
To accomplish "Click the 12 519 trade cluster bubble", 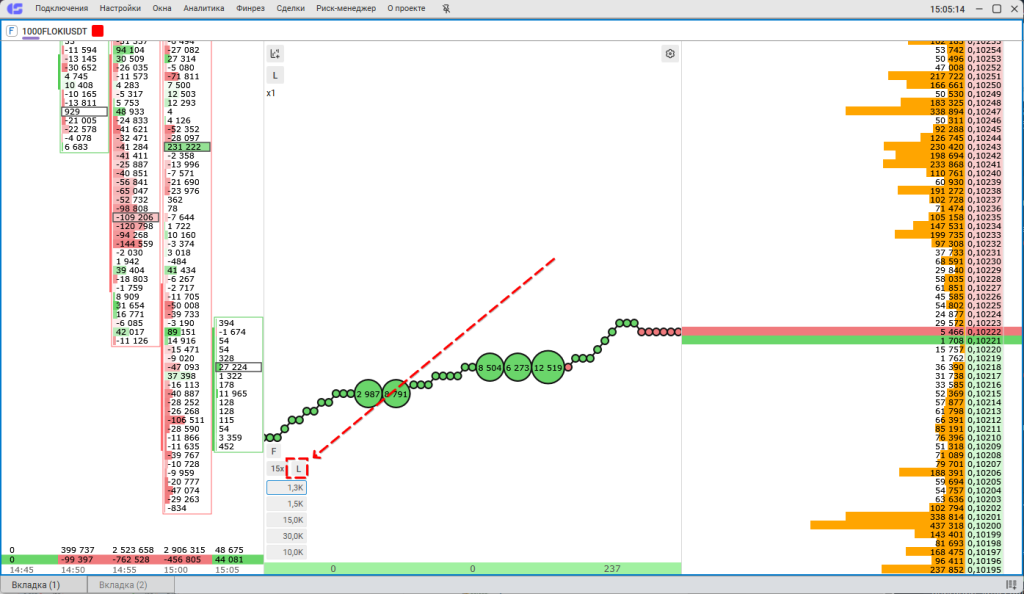I will [548, 368].
